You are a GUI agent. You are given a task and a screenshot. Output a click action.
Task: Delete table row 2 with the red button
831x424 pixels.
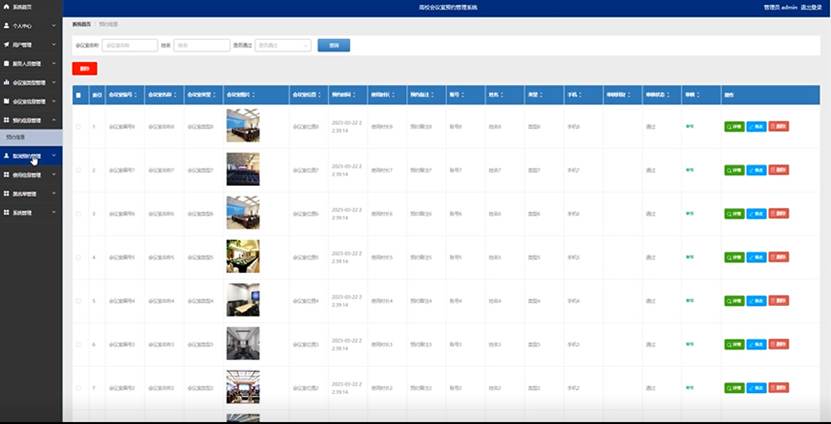point(779,170)
